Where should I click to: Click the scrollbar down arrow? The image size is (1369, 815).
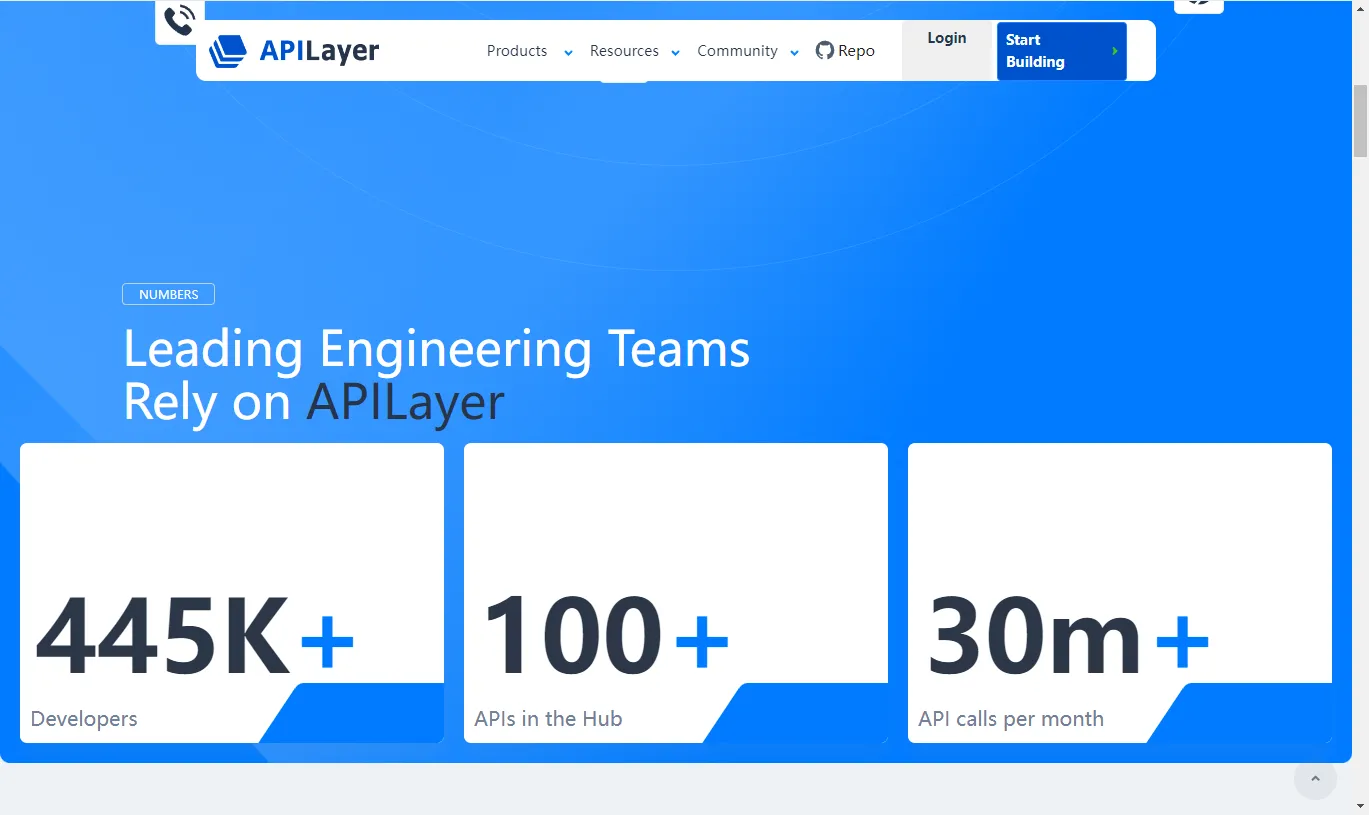click(x=1360, y=805)
